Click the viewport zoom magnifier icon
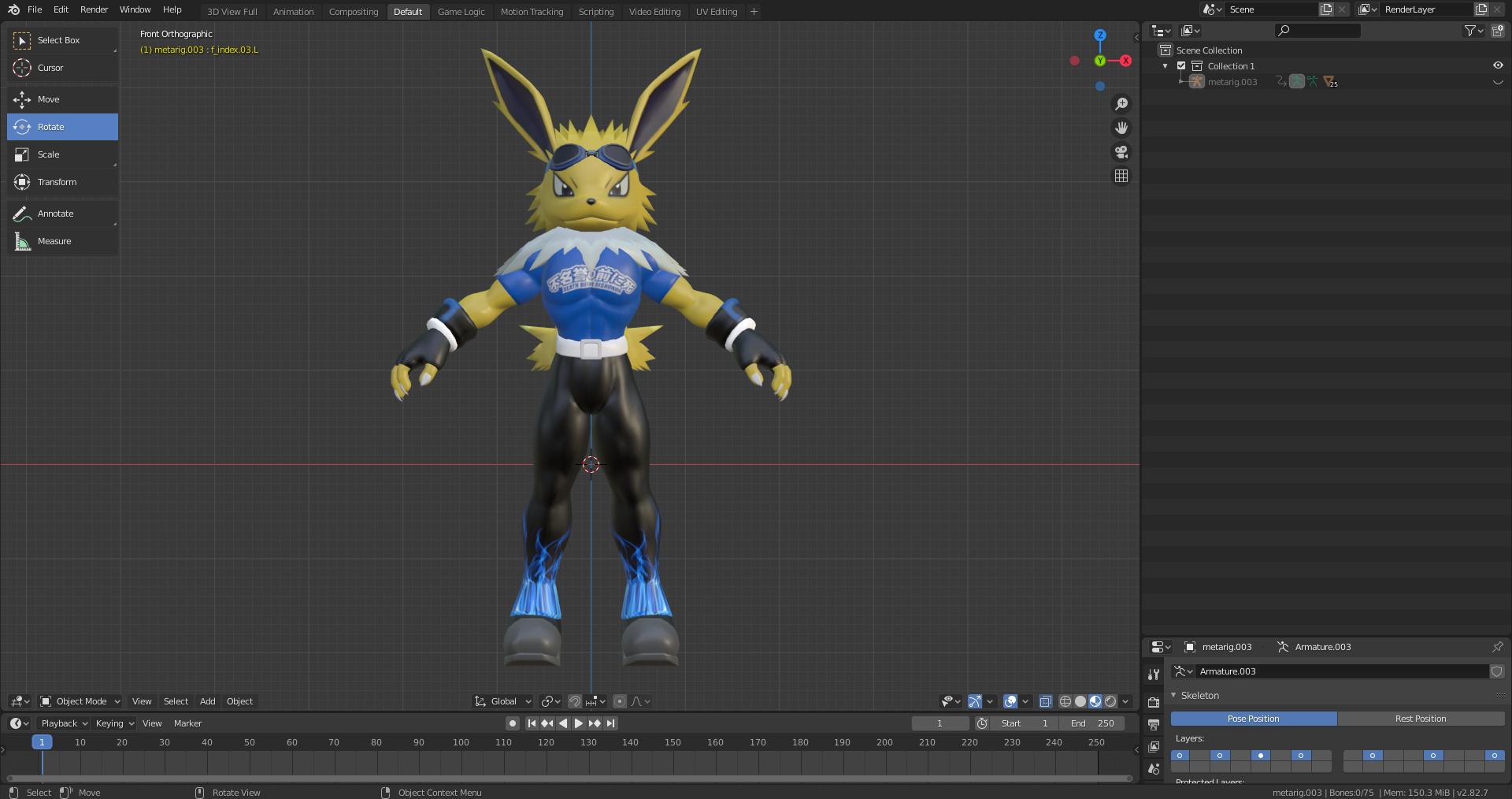This screenshot has width=1512, height=799. (x=1121, y=104)
